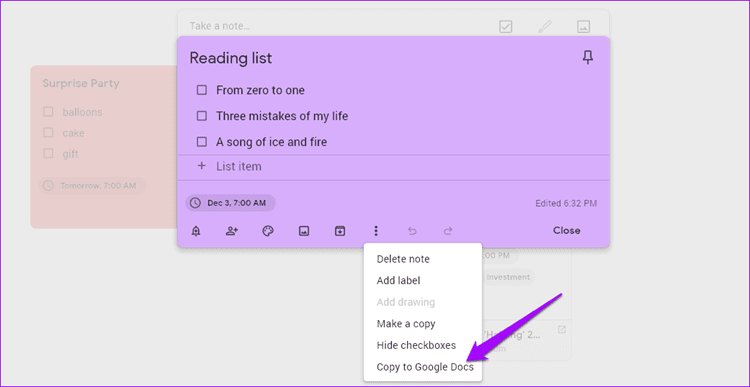The image size is (750, 387).
Task: Click 'From zero to one' item text
Action: pyautogui.click(x=260, y=90)
